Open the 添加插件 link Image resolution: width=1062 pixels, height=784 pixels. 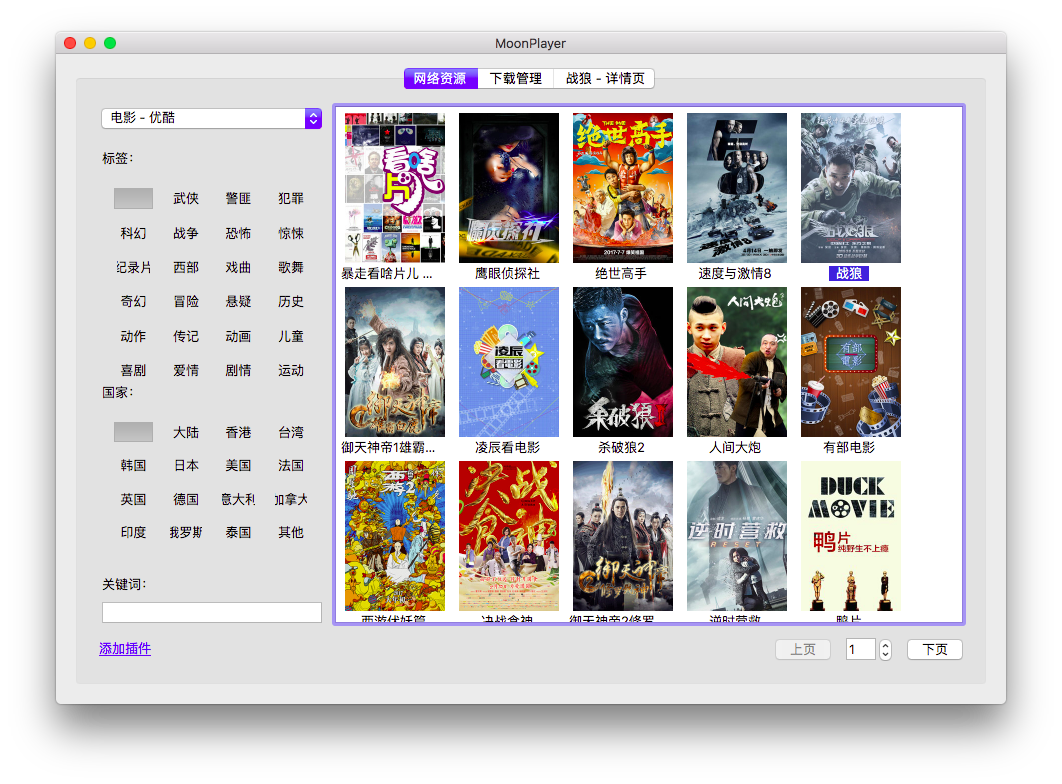(125, 649)
